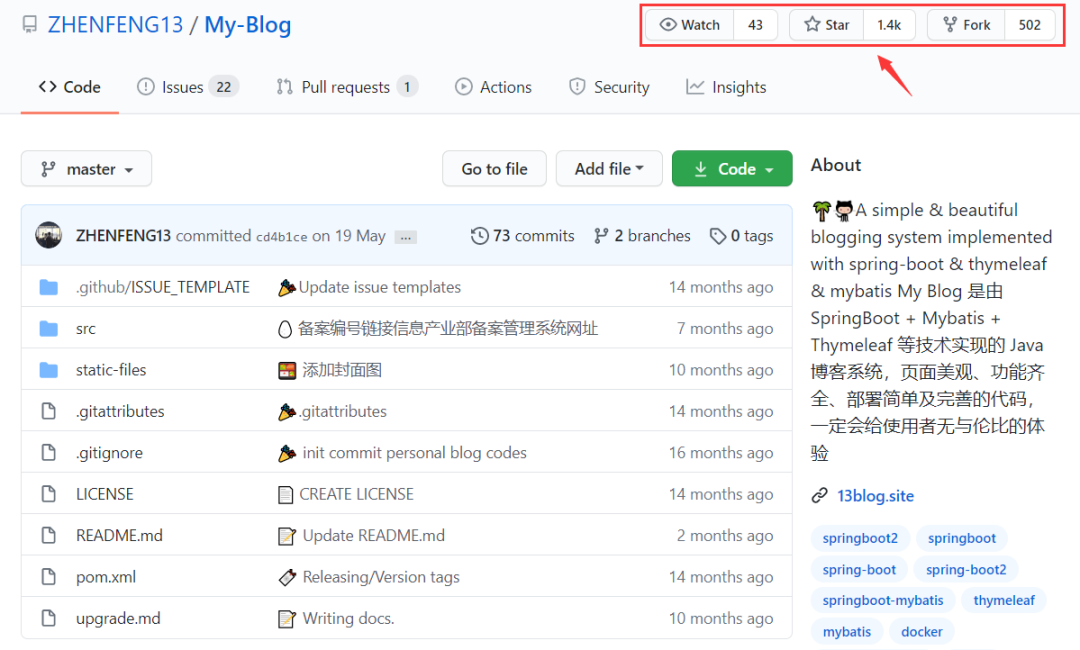Fork the repository
1080x650 pixels.
click(966, 25)
